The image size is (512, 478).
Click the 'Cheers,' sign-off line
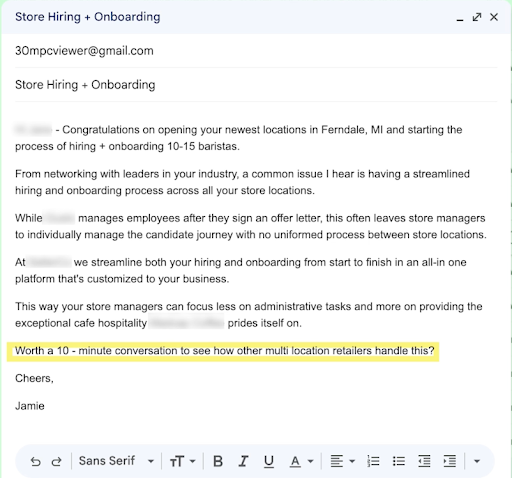[34, 378]
